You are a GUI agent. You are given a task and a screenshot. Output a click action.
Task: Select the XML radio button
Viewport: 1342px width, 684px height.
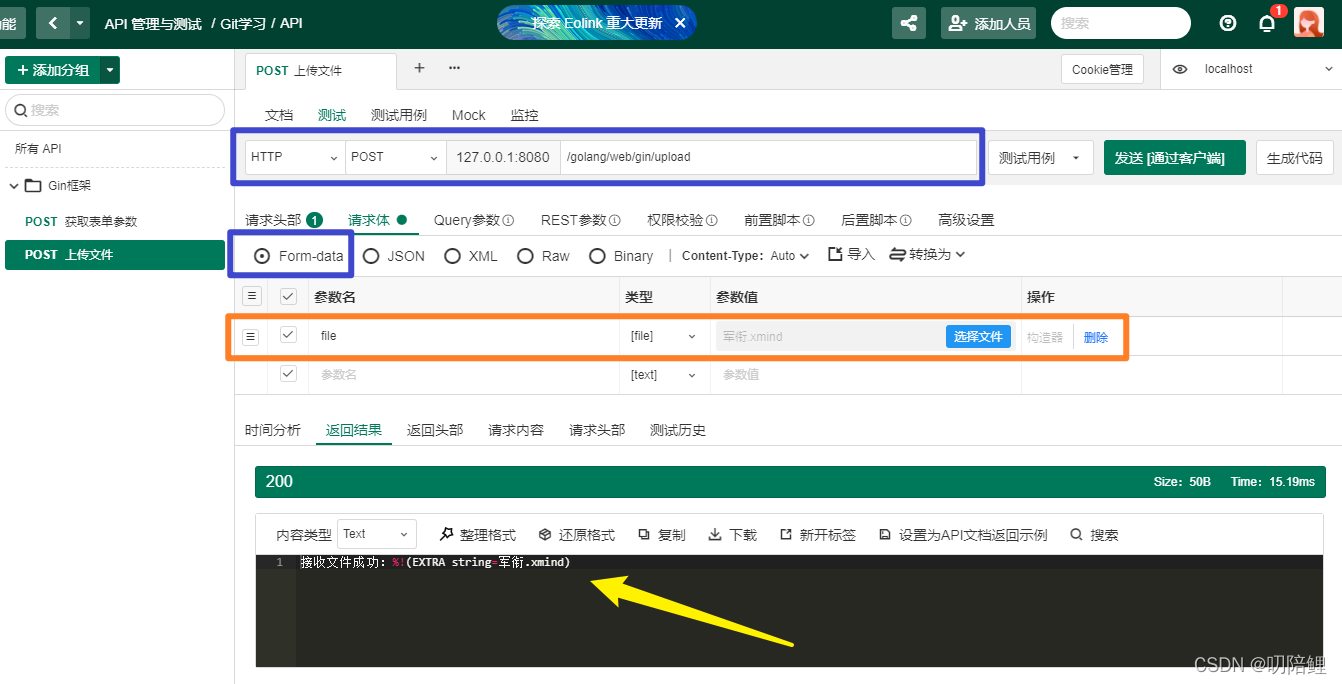coord(452,256)
